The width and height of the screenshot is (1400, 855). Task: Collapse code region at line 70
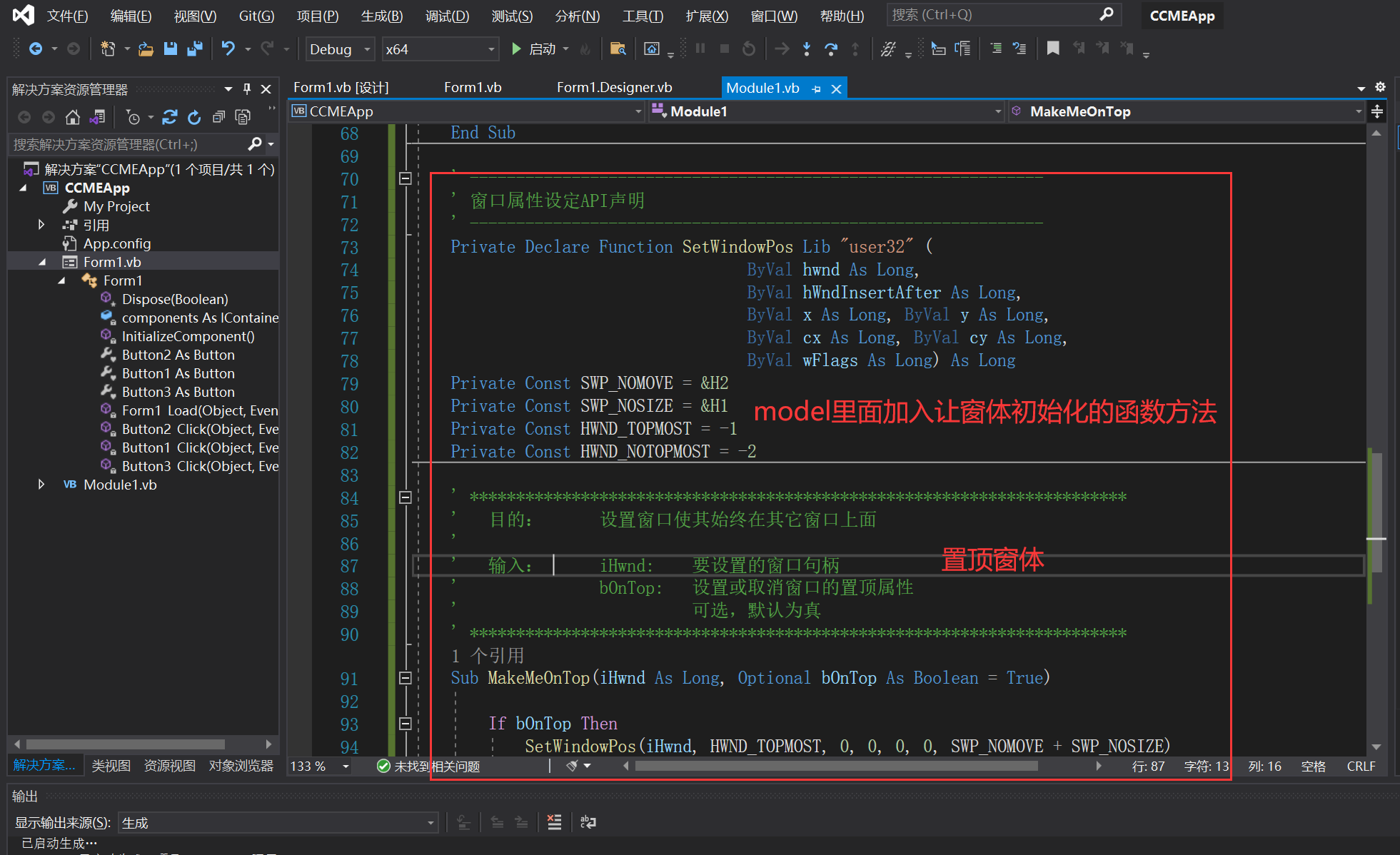tap(405, 178)
